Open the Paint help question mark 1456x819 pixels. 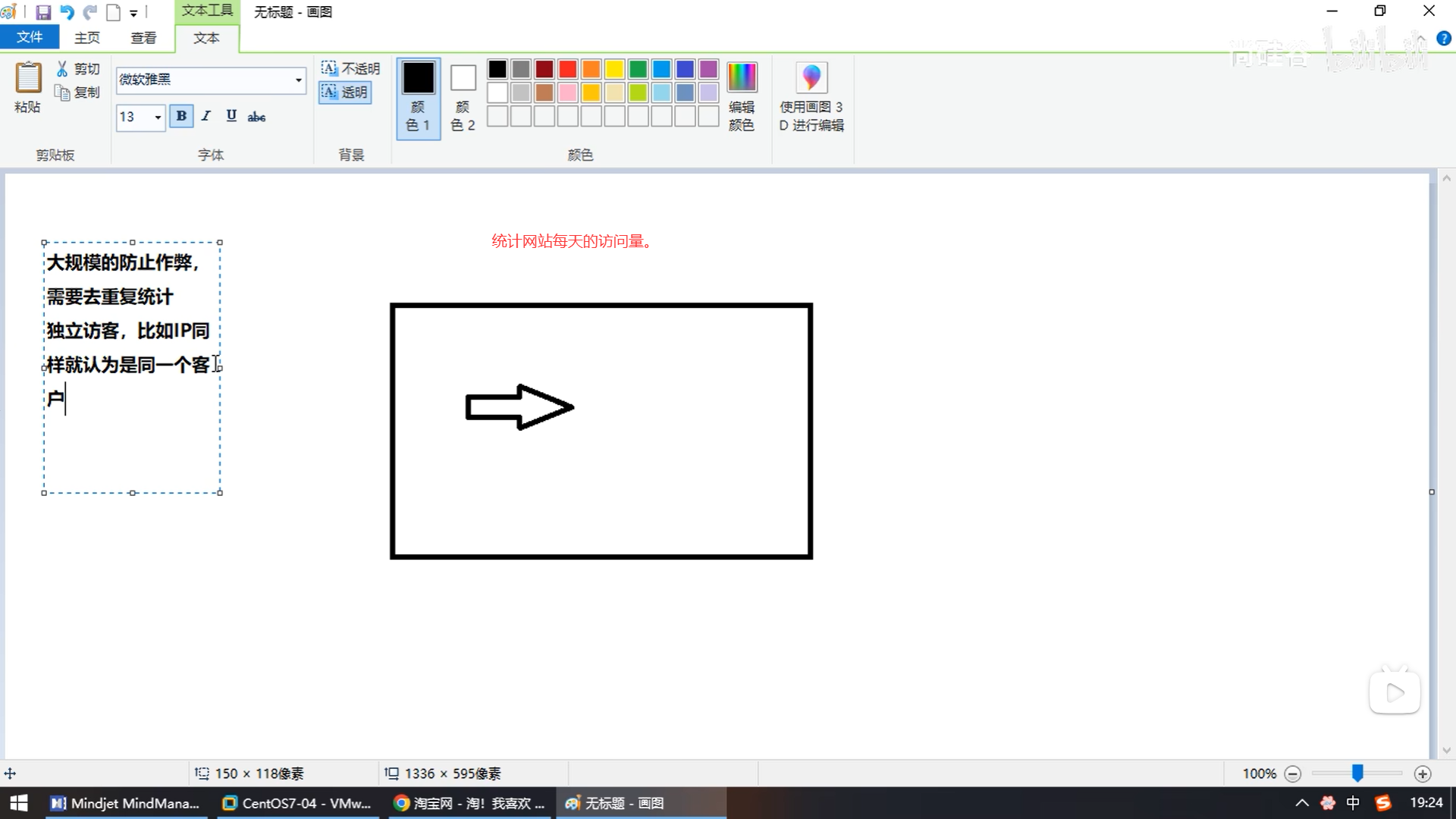click(x=1444, y=39)
